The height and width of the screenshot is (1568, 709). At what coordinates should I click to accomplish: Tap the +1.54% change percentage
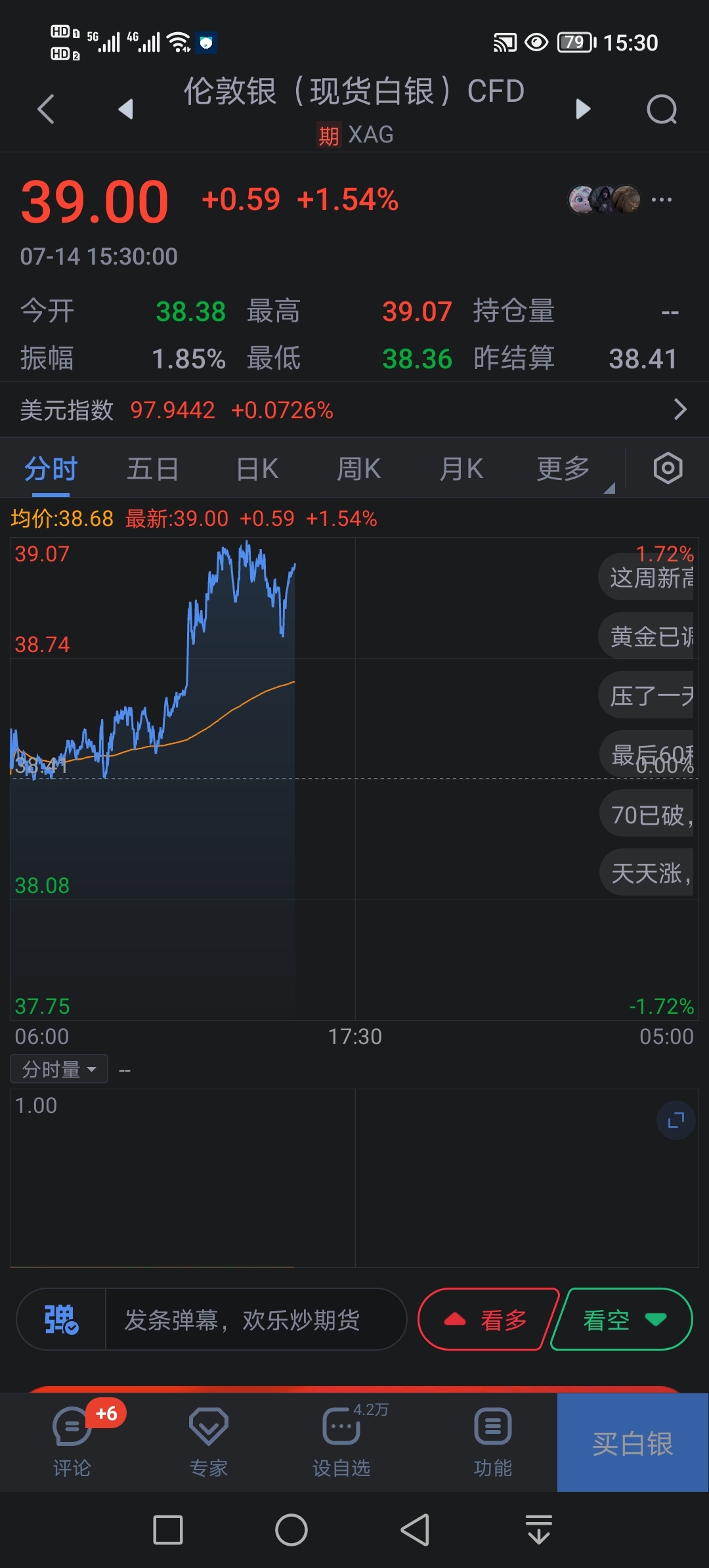click(x=348, y=200)
